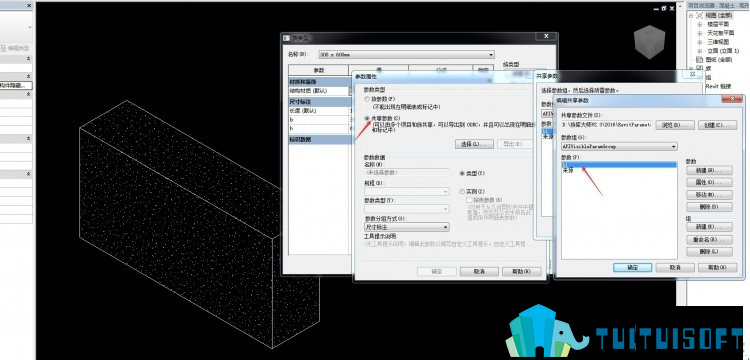Click 删除 under the 组 section
The width and height of the screenshot is (750, 360).
709,251
